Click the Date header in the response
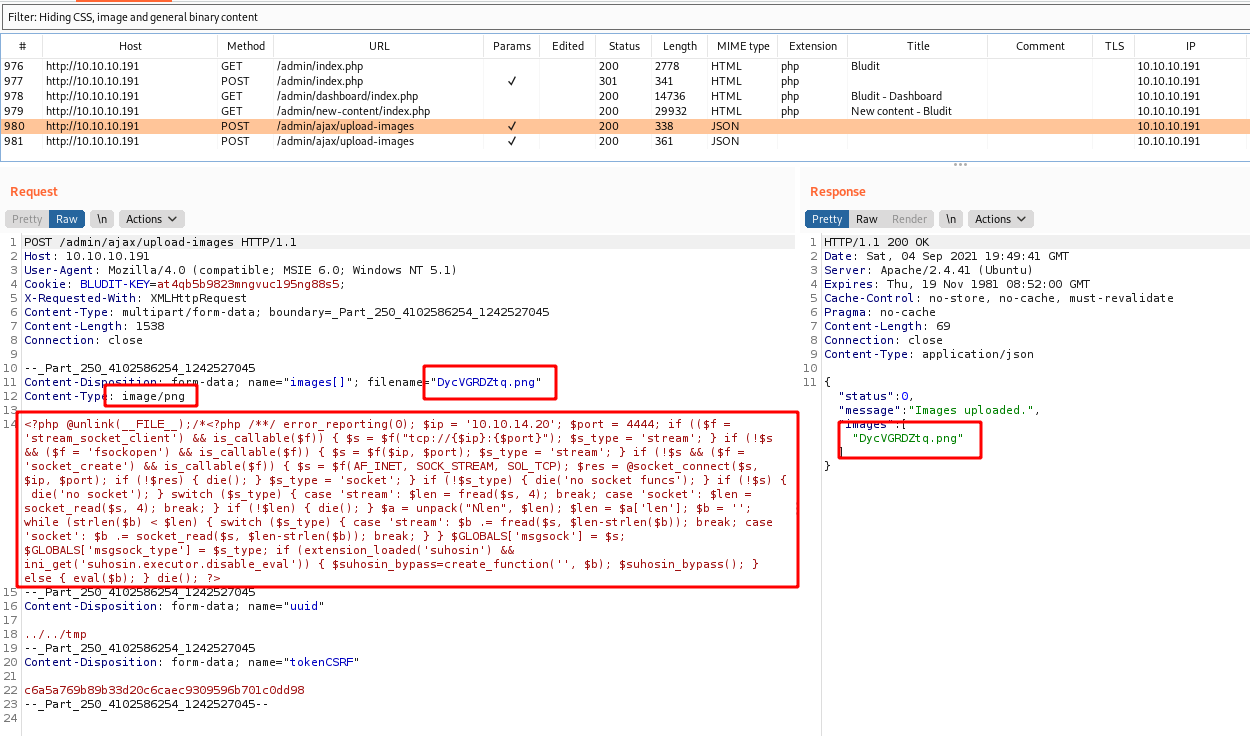This screenshot has height=736, width=1250. [946, 256]
